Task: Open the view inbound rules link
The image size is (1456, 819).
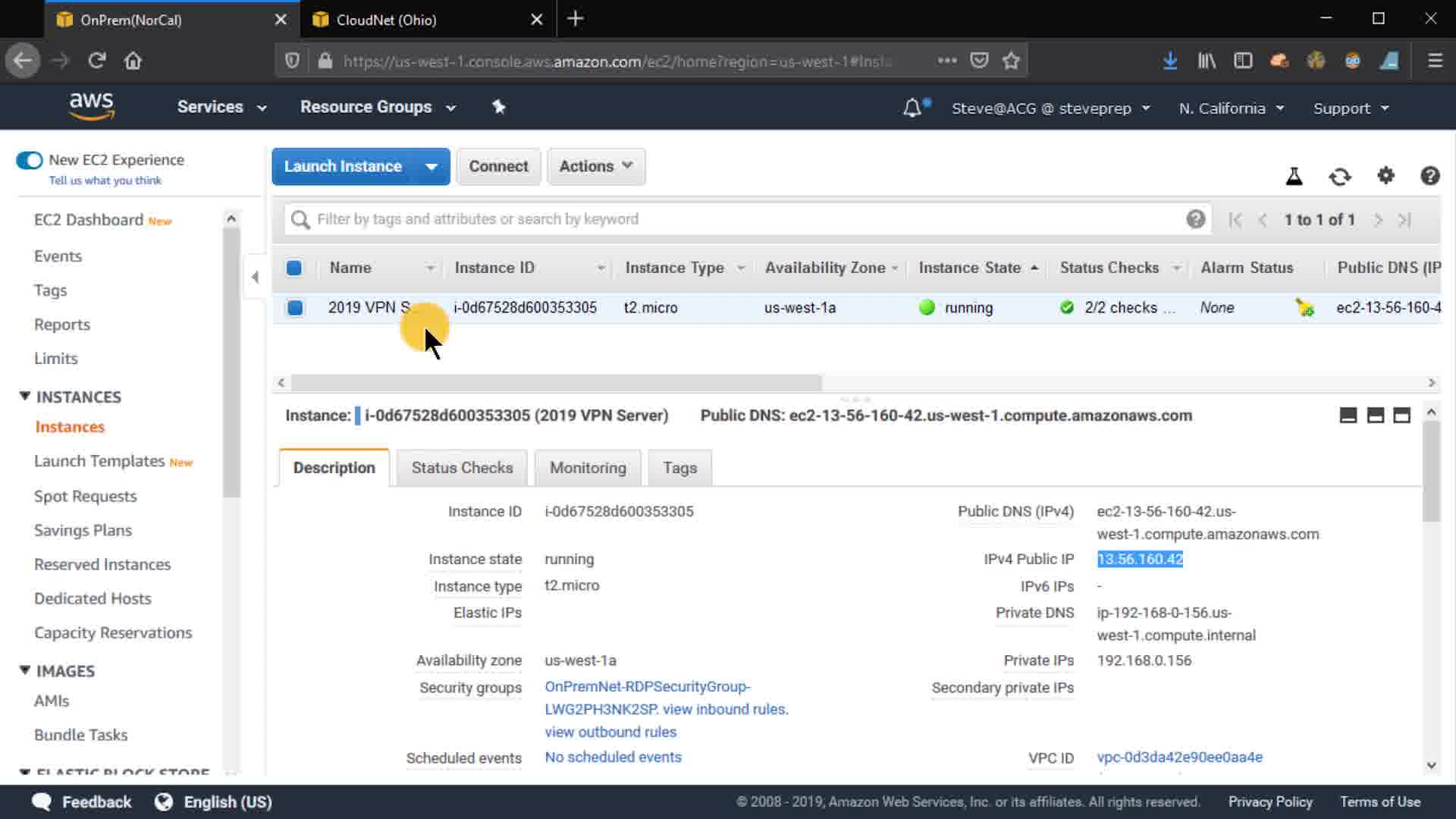Action: 724,709
